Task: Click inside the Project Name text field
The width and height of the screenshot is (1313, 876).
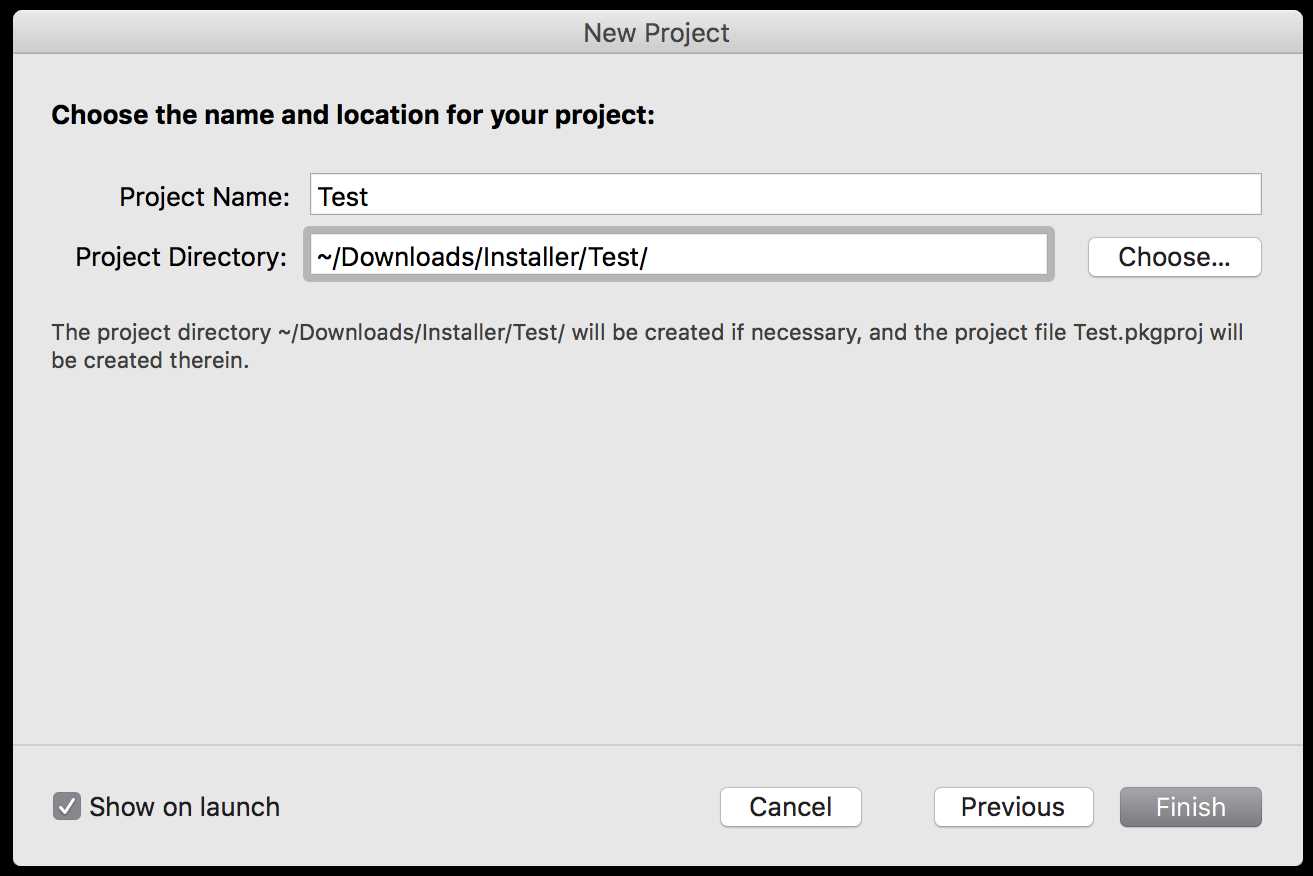Action: pyautogui.click(x=785, y=195)
